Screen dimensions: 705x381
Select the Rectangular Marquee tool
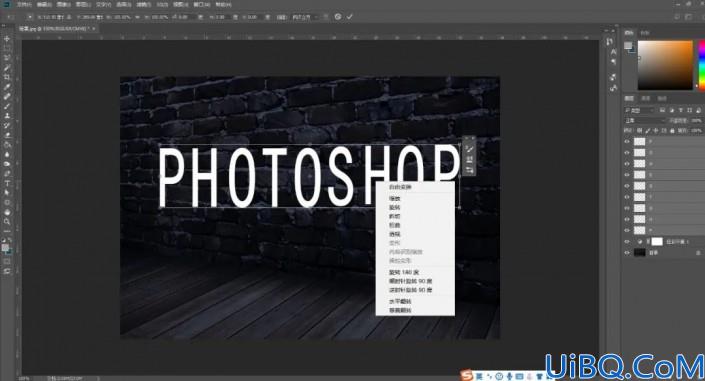click(7, 49)
